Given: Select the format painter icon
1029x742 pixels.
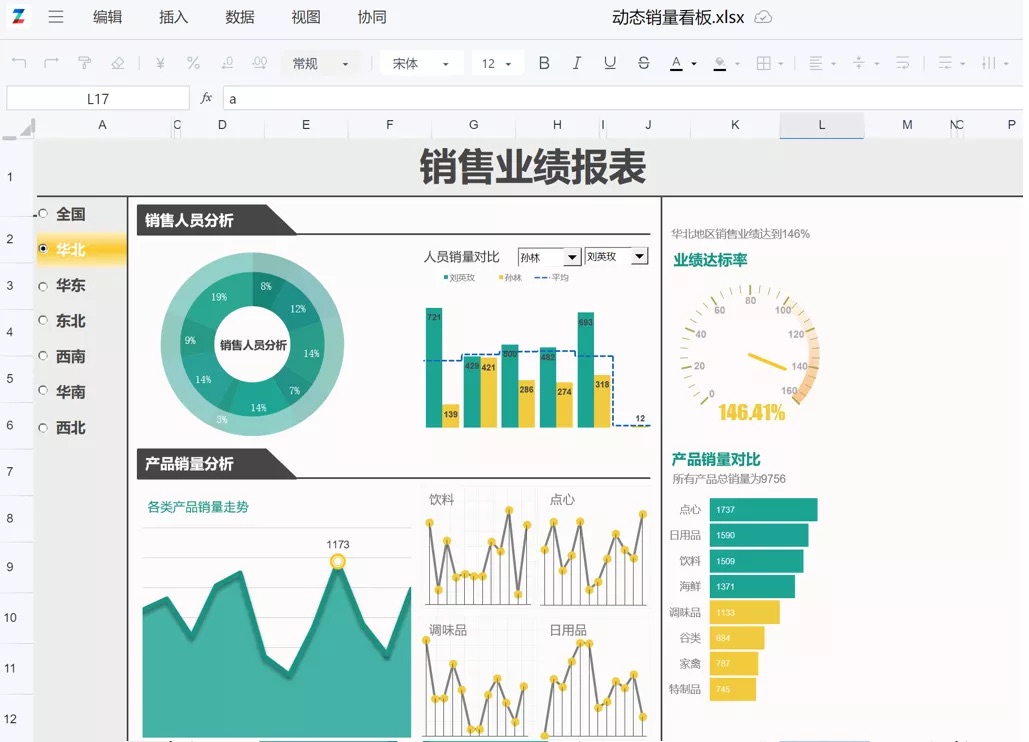Looking at the screenshot, I should [85, 63].
